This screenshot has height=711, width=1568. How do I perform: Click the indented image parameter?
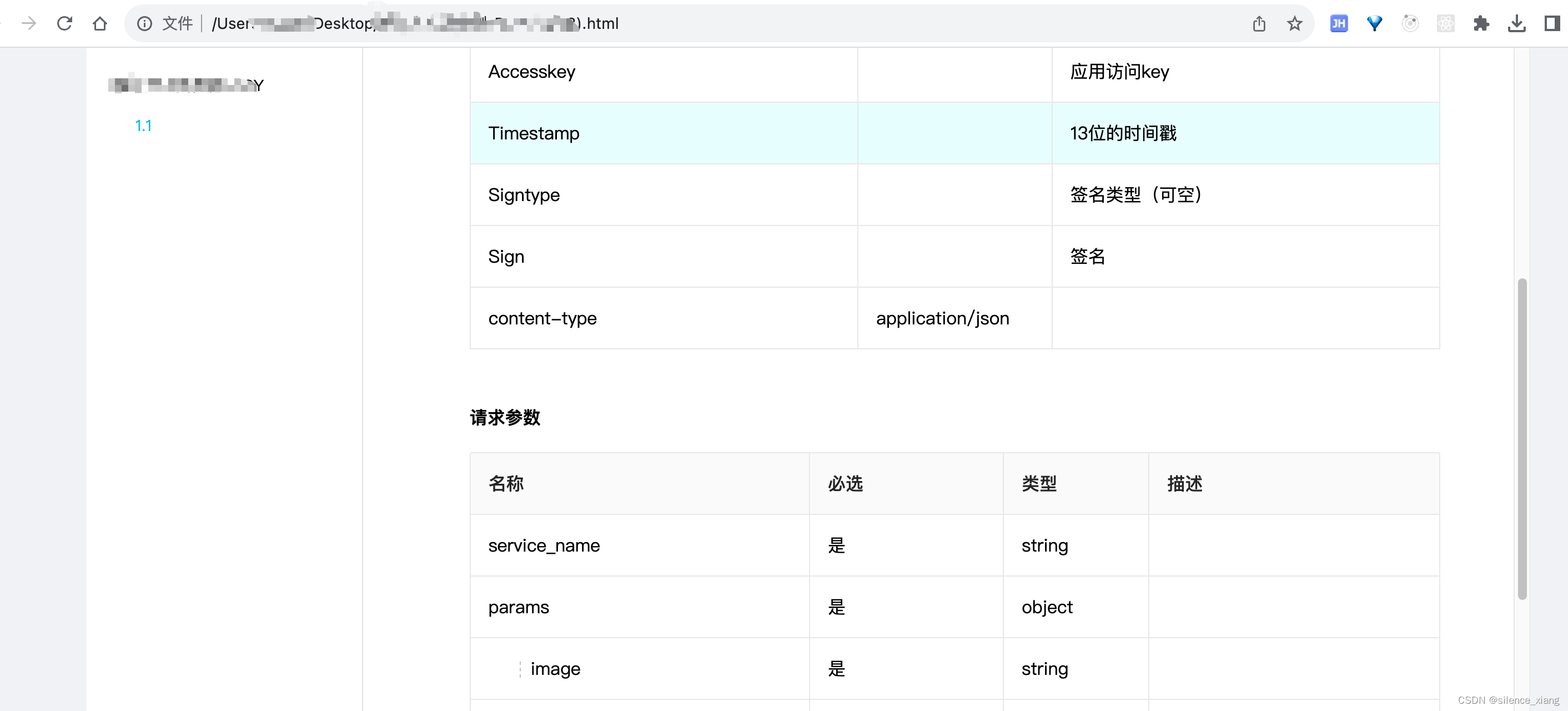[555, 668]
